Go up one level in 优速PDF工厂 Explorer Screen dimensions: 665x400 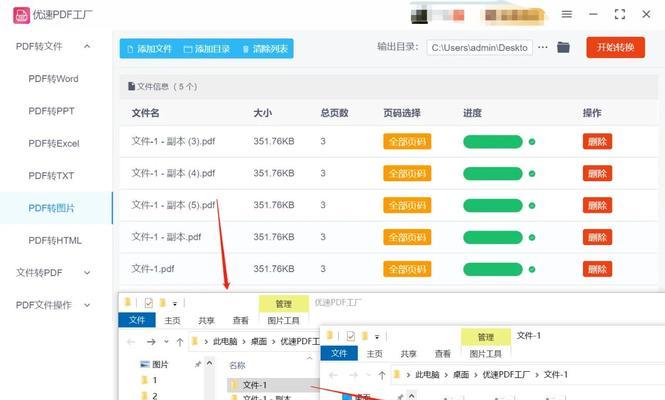180,341
